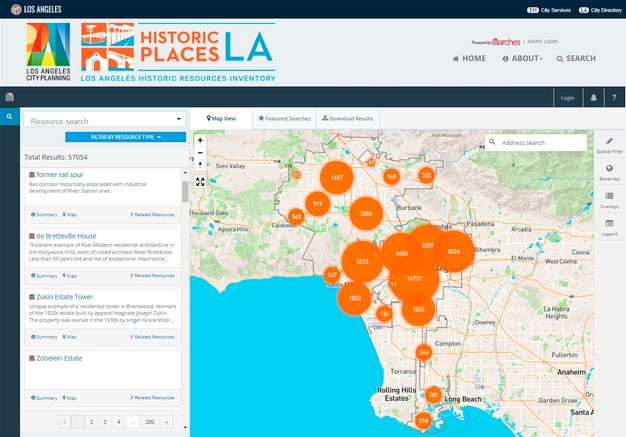The width and height of the screenshot is (626, 437).
Task: Open the map Legend panel
Action: pyautogui.click(x=610, y=227)
